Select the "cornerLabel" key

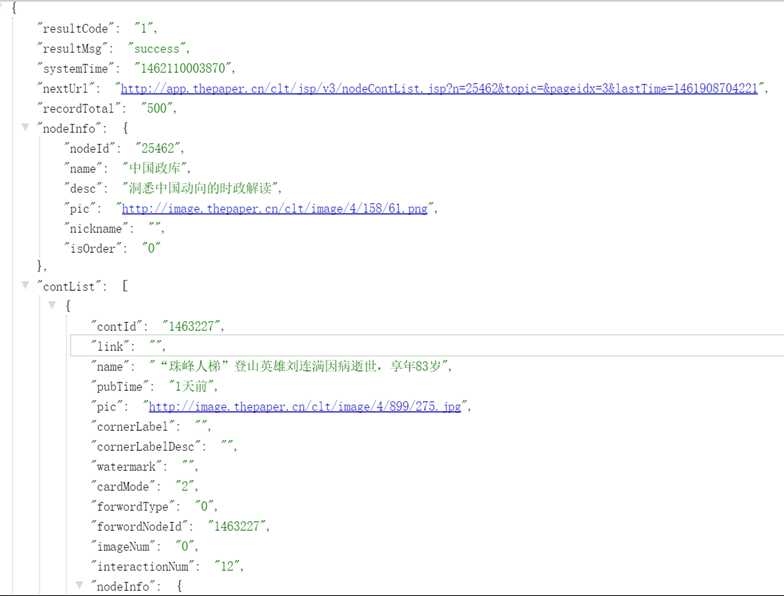tap(135, 426)
